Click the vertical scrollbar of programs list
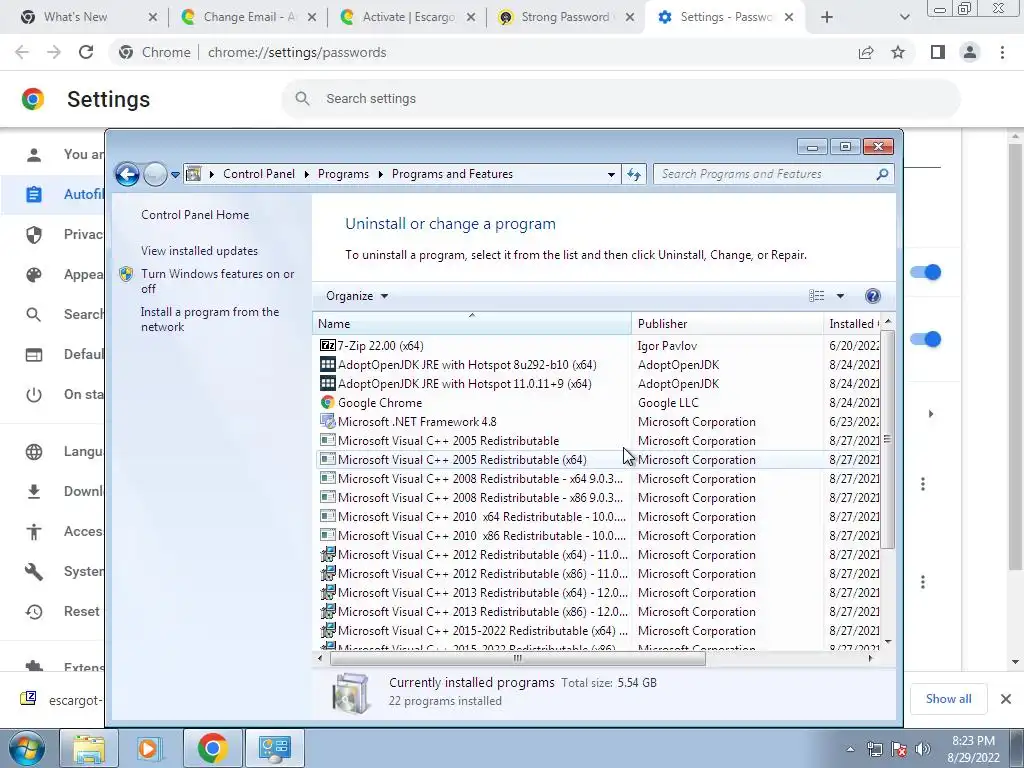Screen dimensions: 1024x768 pyautogui.click(x=887, y=440)
